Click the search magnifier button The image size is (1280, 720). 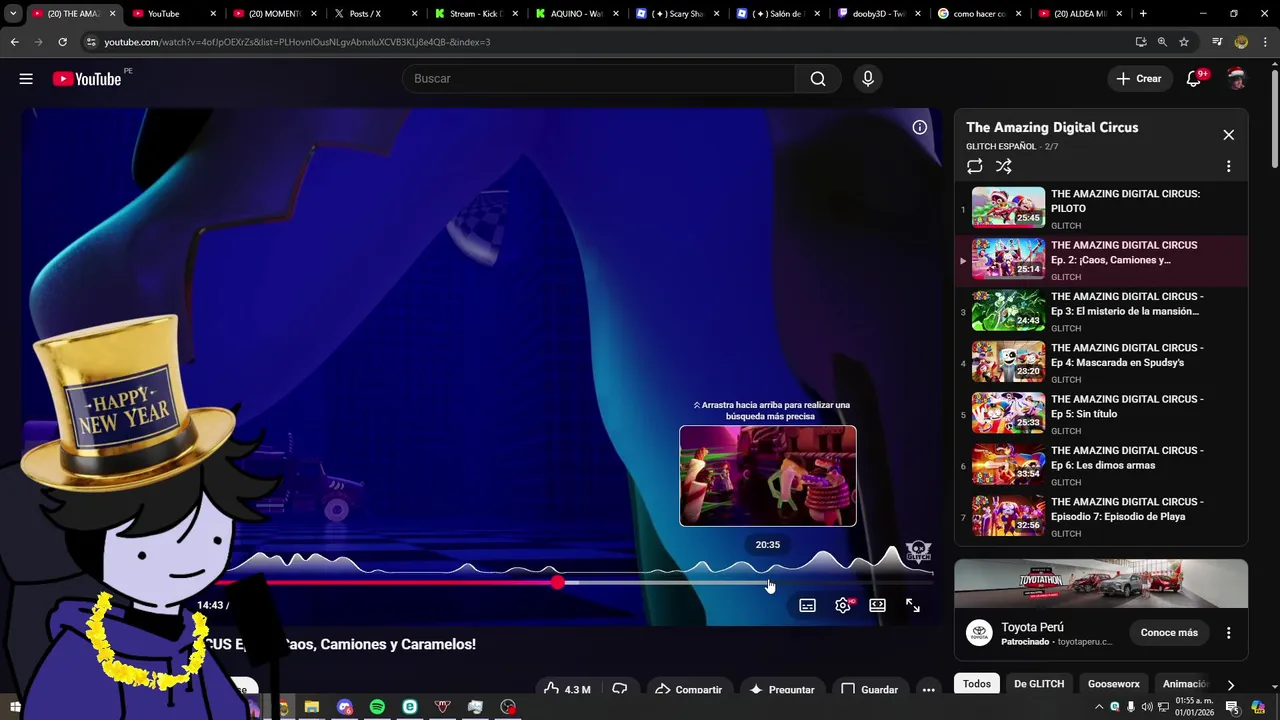pyautogui.click(x=818, y=79)
